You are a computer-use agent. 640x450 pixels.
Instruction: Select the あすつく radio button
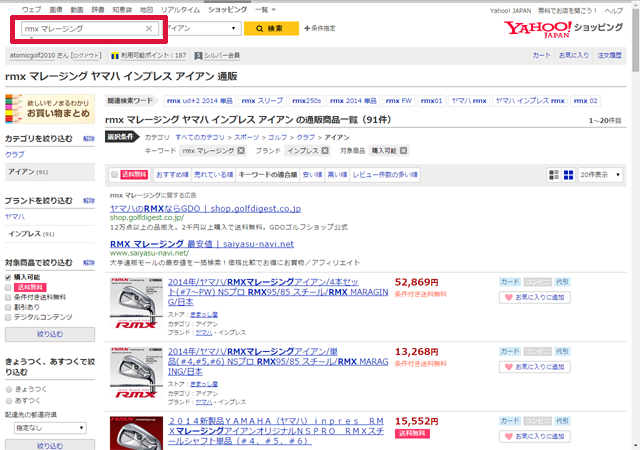coord(9,401)
